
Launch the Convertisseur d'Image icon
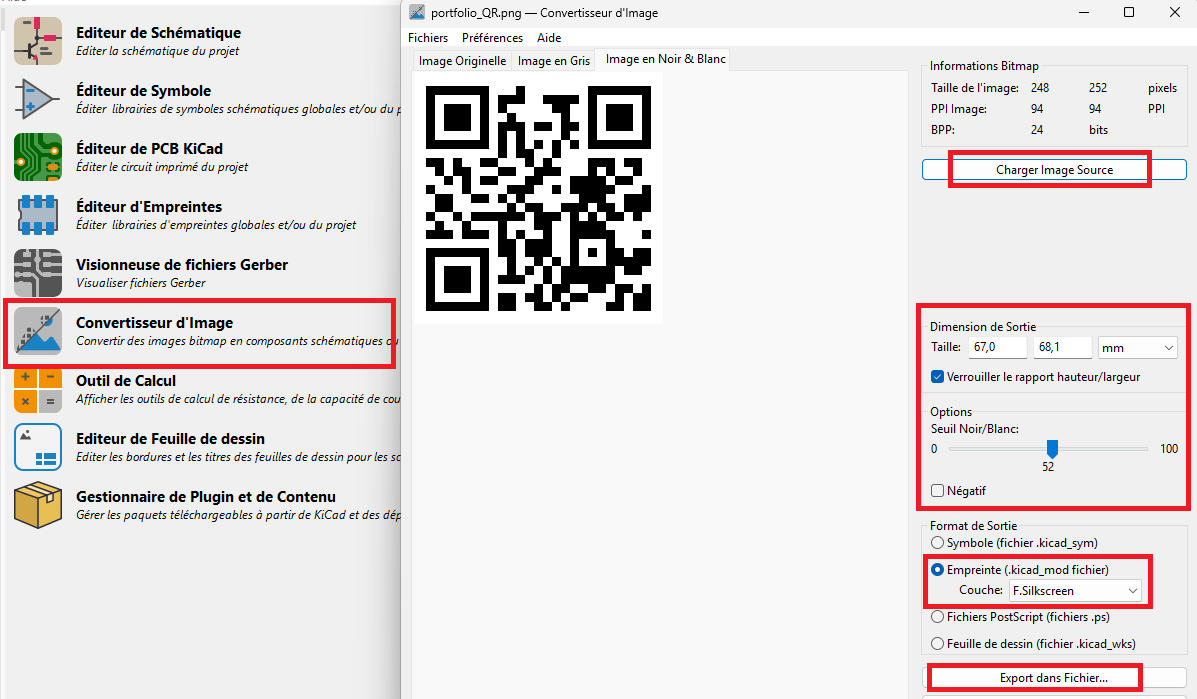coord(37,331)
